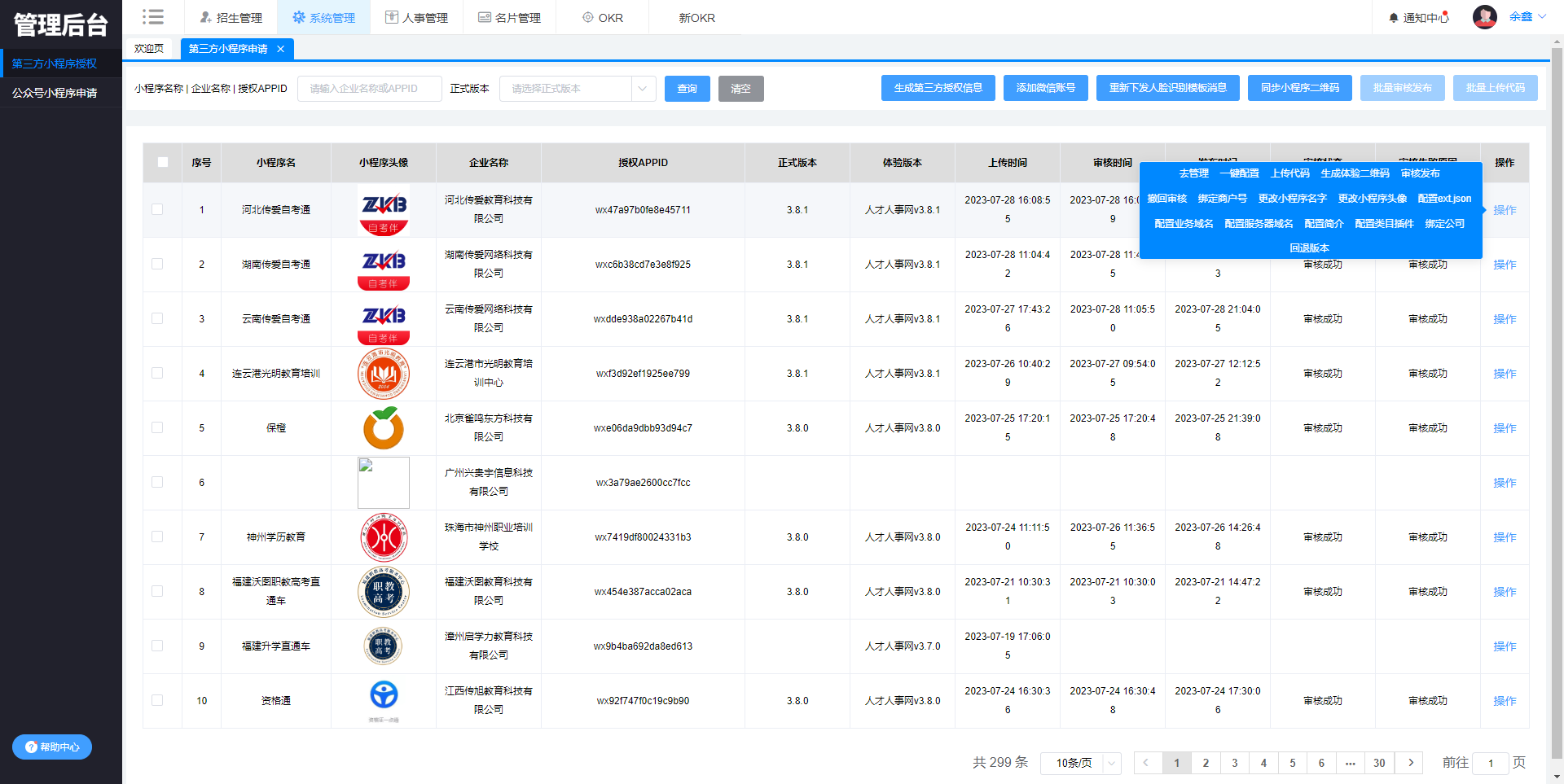The width and height of the screenshot is (1564, 784).
Task: Toggle the select-all header checkbox
Action: [x=163, y=162]
